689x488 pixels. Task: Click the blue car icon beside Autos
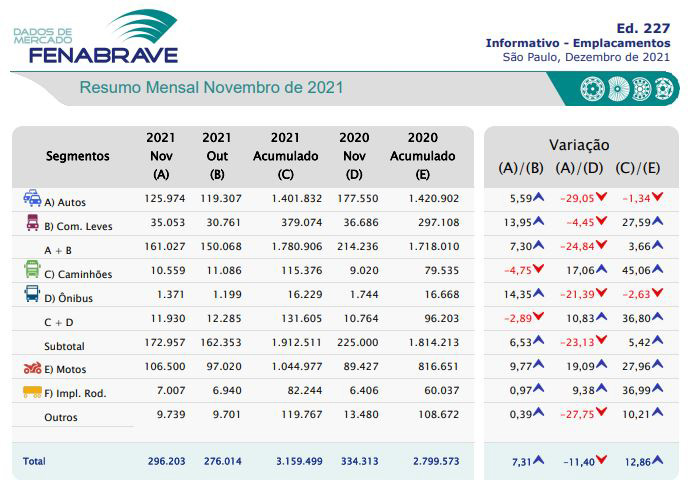pyautogui.click(x=32, y=198)
